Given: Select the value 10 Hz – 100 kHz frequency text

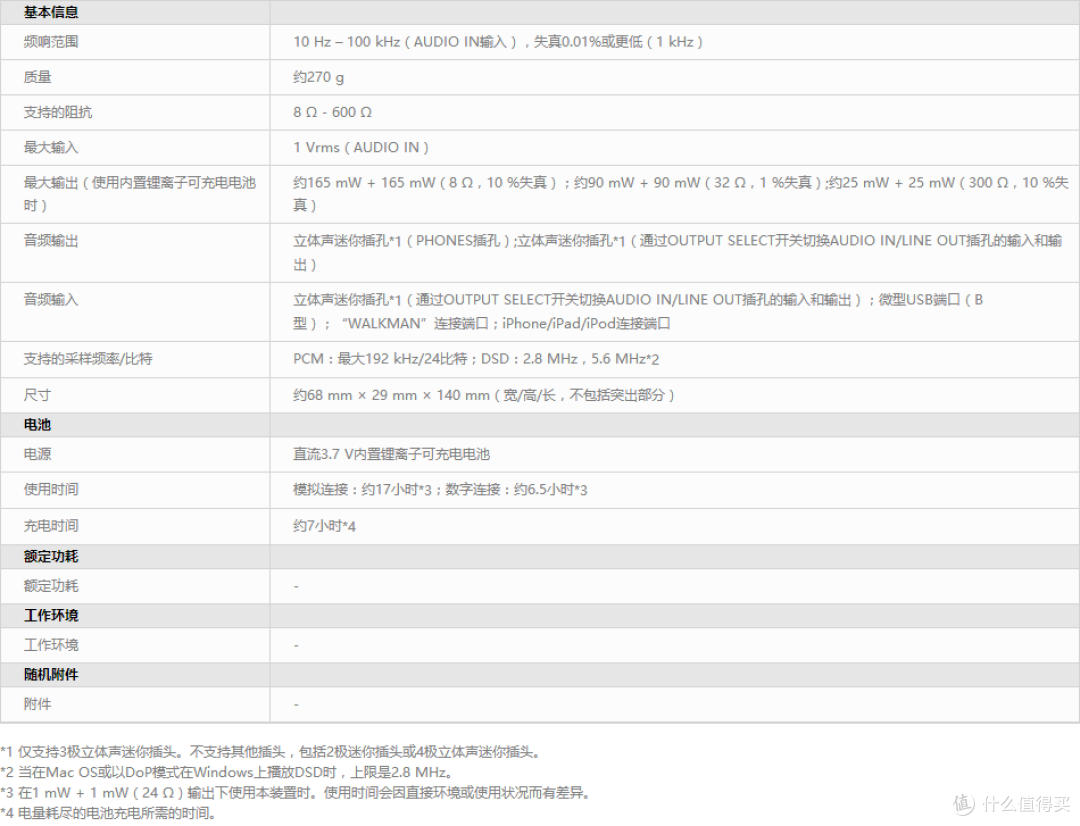Looking at the screenshot, I should coord(498,41).
